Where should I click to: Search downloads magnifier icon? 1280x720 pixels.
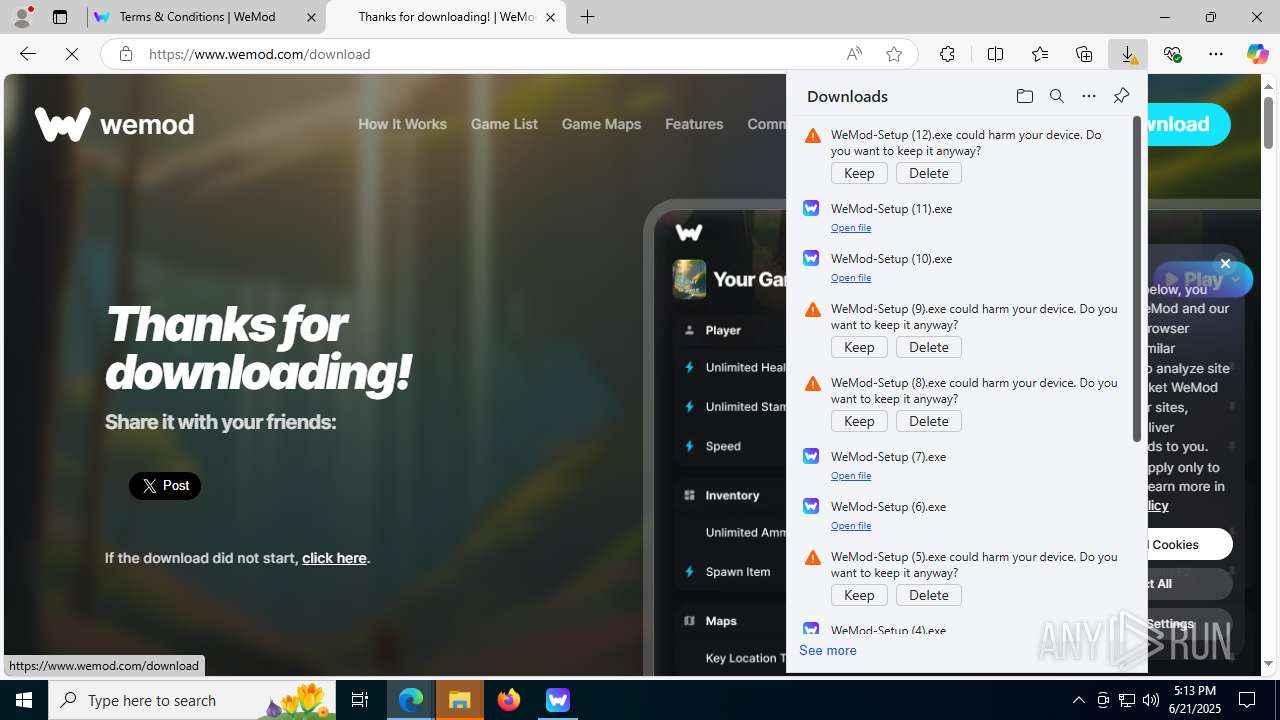click(x=1056, y=96)
